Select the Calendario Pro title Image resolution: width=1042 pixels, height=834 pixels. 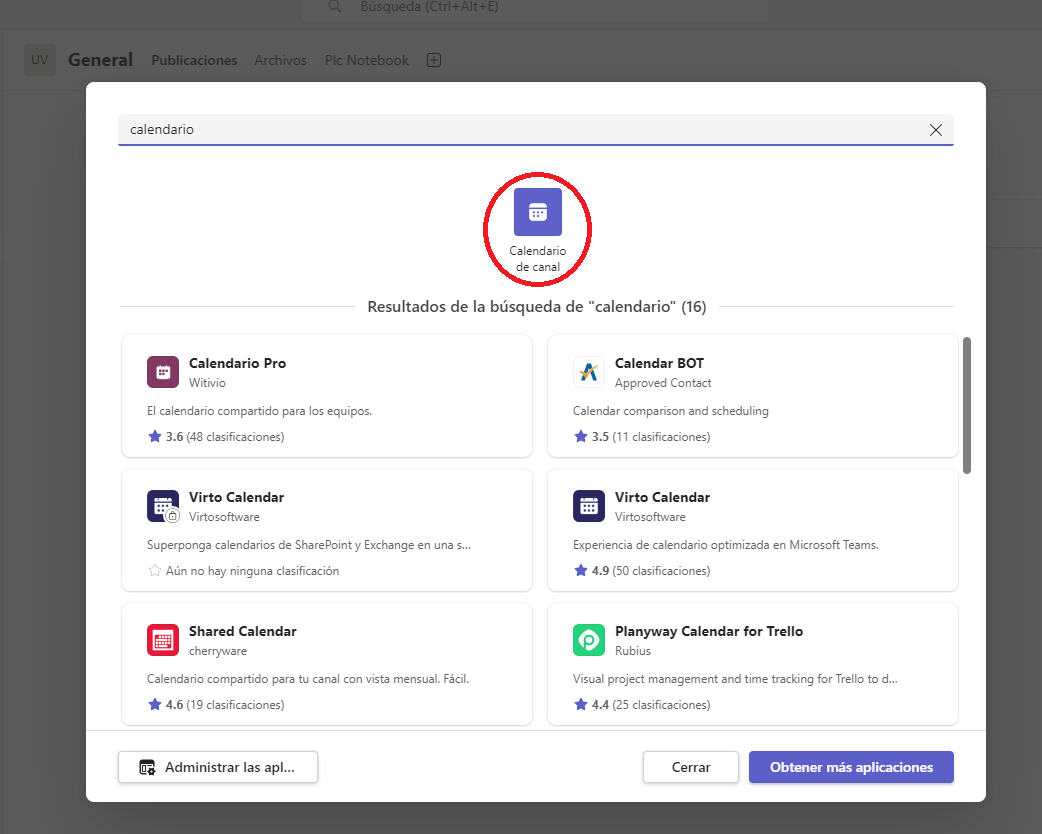click(x=237, y=364)
